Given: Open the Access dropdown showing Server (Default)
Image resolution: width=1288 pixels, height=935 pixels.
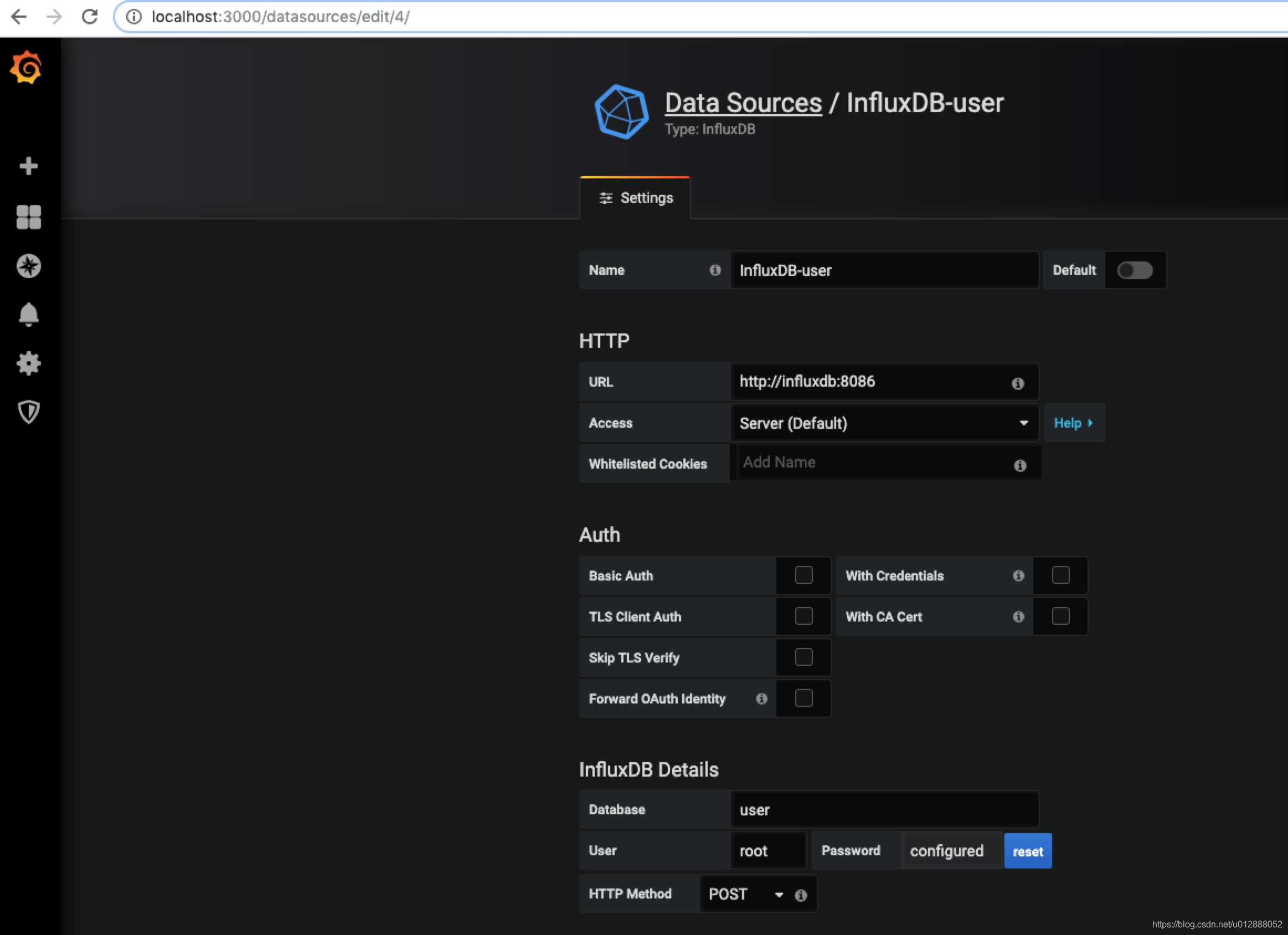Looking at the screenshot, I should click(x=884, y=423).
